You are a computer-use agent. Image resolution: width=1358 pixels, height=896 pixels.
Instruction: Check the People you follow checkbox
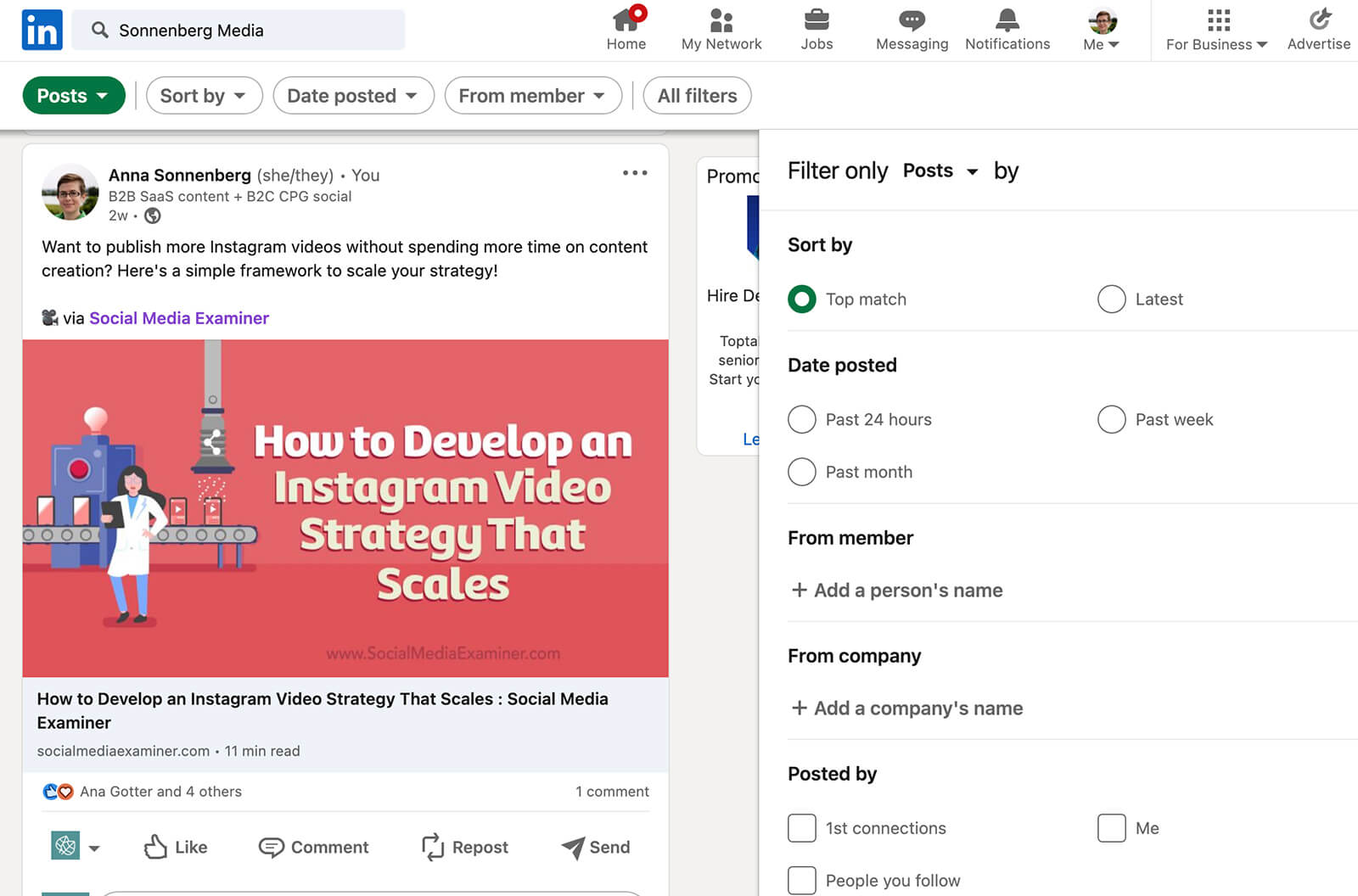pos(801,881)
